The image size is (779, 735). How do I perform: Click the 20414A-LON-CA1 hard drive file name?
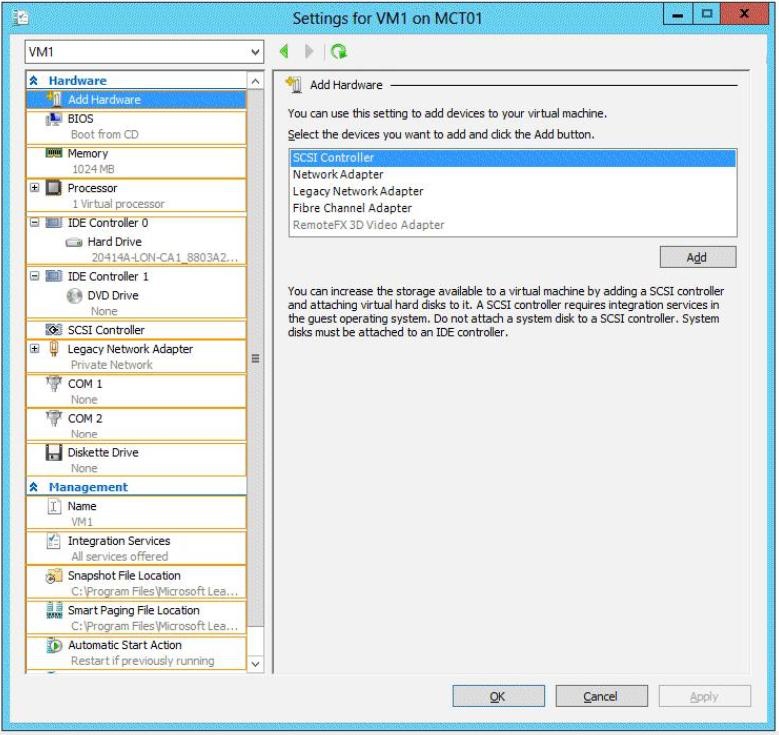coord(164,257)
